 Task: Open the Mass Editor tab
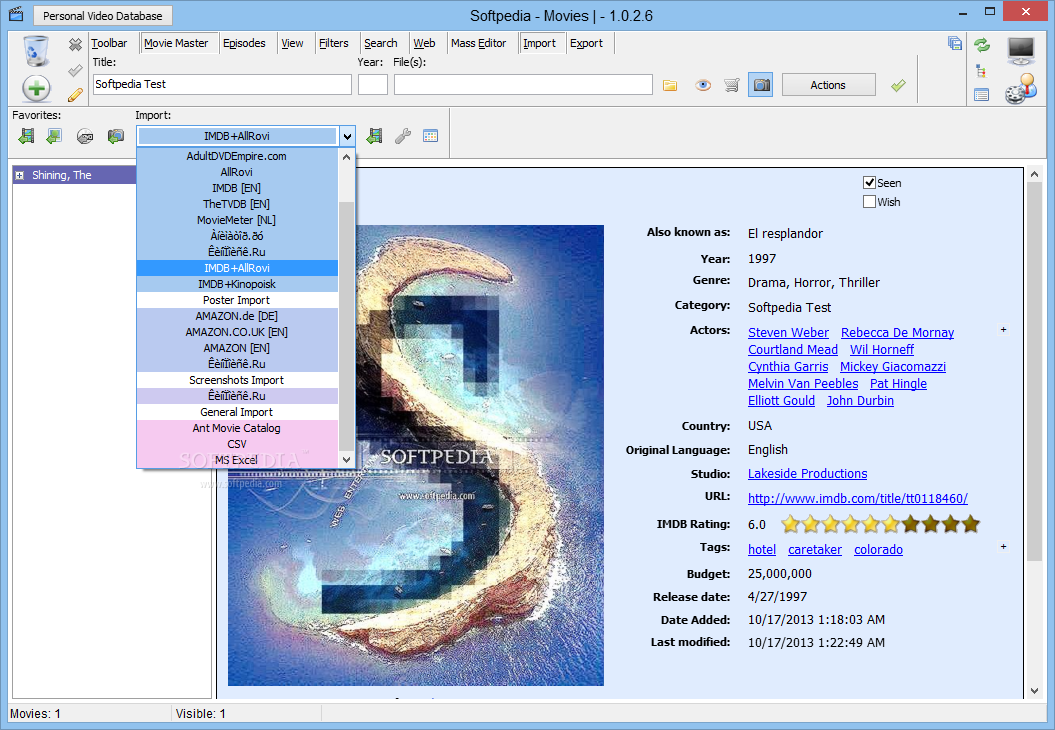point(478,43)
